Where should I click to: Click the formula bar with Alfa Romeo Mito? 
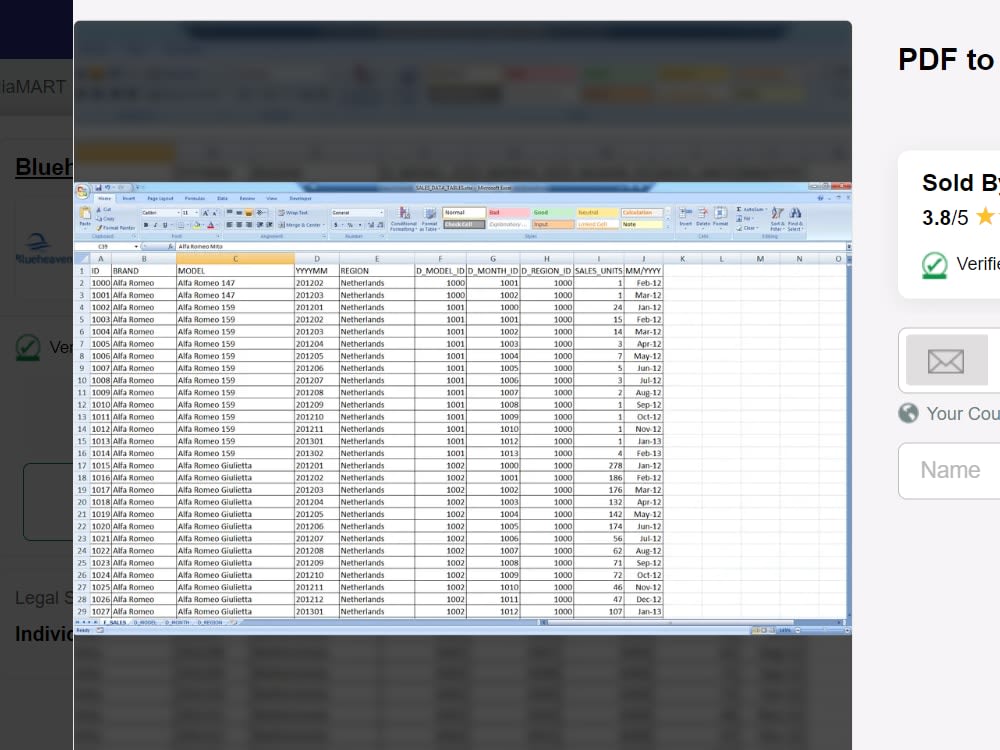point(509,246)
